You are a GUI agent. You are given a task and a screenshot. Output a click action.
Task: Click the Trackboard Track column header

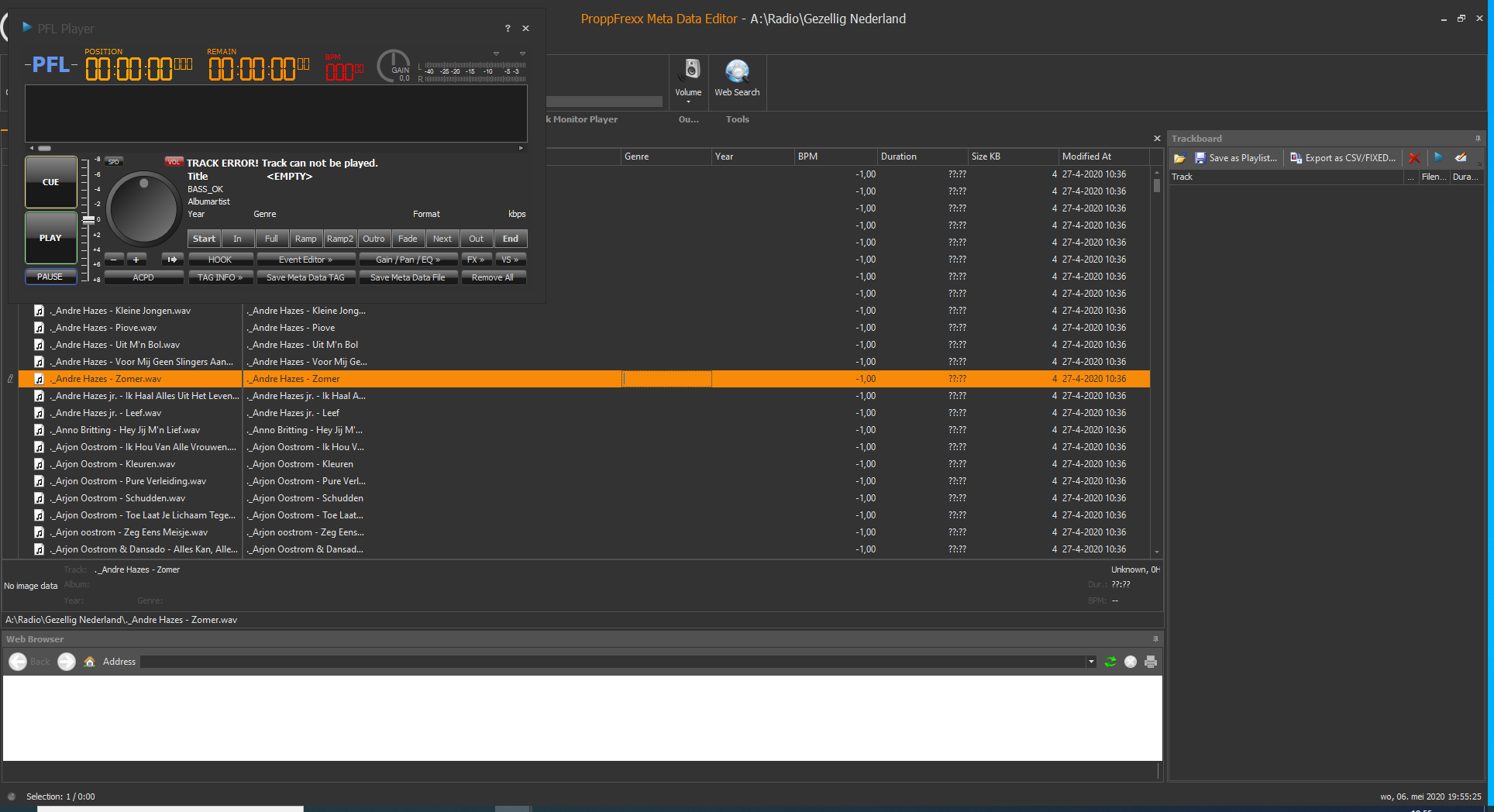(1287, 177)
